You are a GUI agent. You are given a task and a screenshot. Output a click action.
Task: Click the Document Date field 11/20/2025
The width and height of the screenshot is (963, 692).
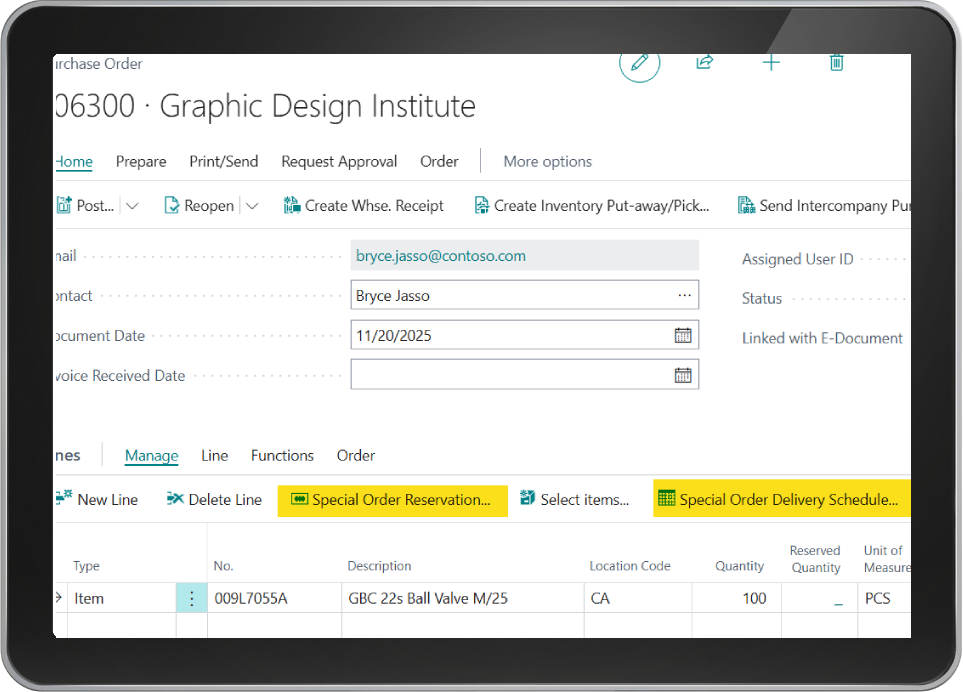pyautogui.click(x=524, y=335)
